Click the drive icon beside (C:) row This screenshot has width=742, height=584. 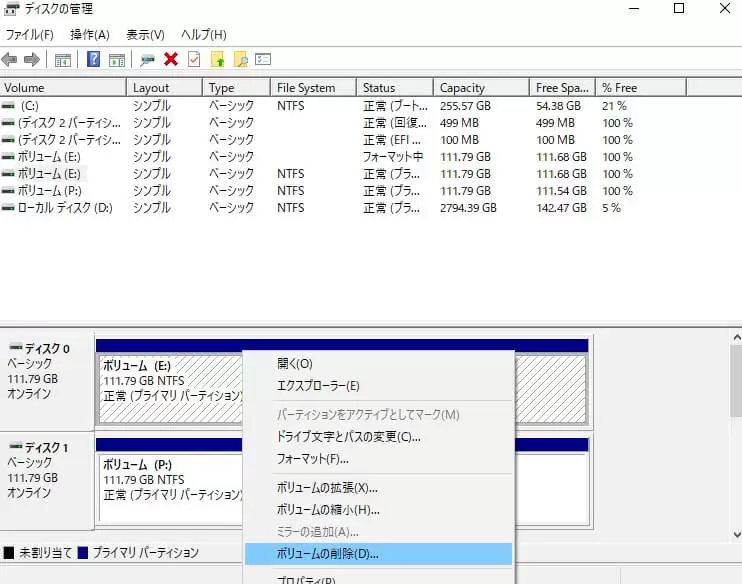(x=8, y=106)
